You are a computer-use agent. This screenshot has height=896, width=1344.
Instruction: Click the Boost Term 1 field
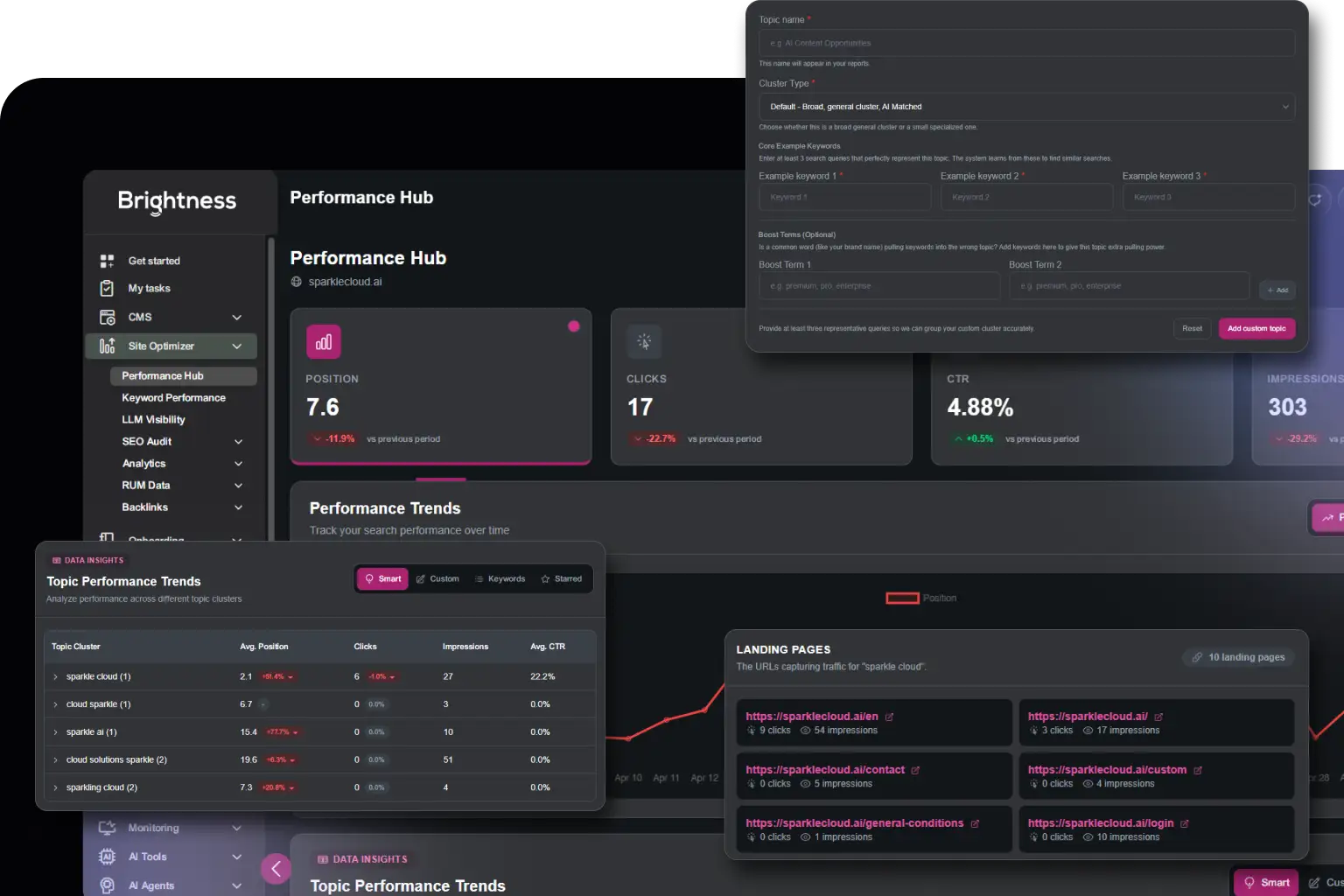[x=879, y=286]
